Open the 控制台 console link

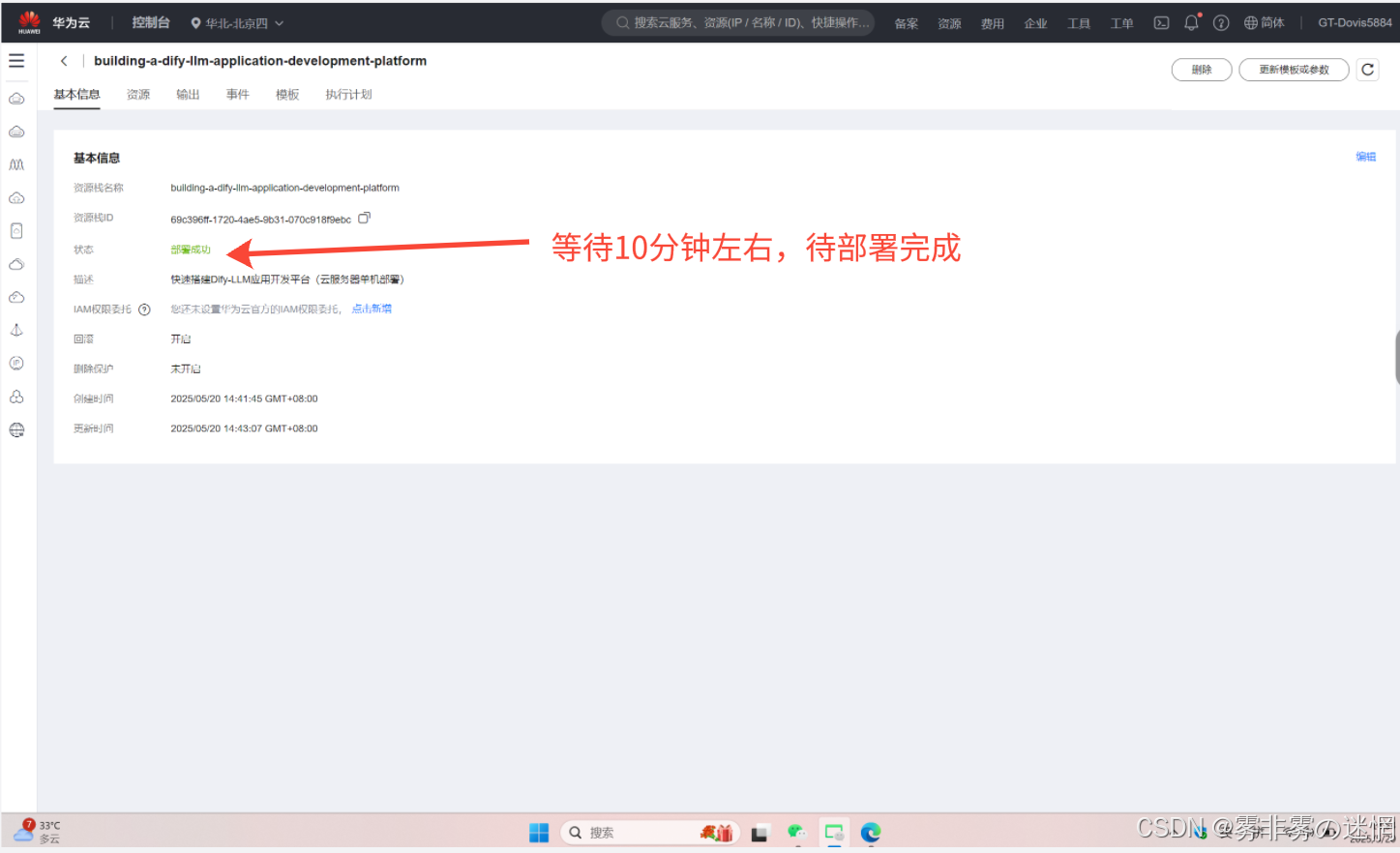click(x=151, y=22)
